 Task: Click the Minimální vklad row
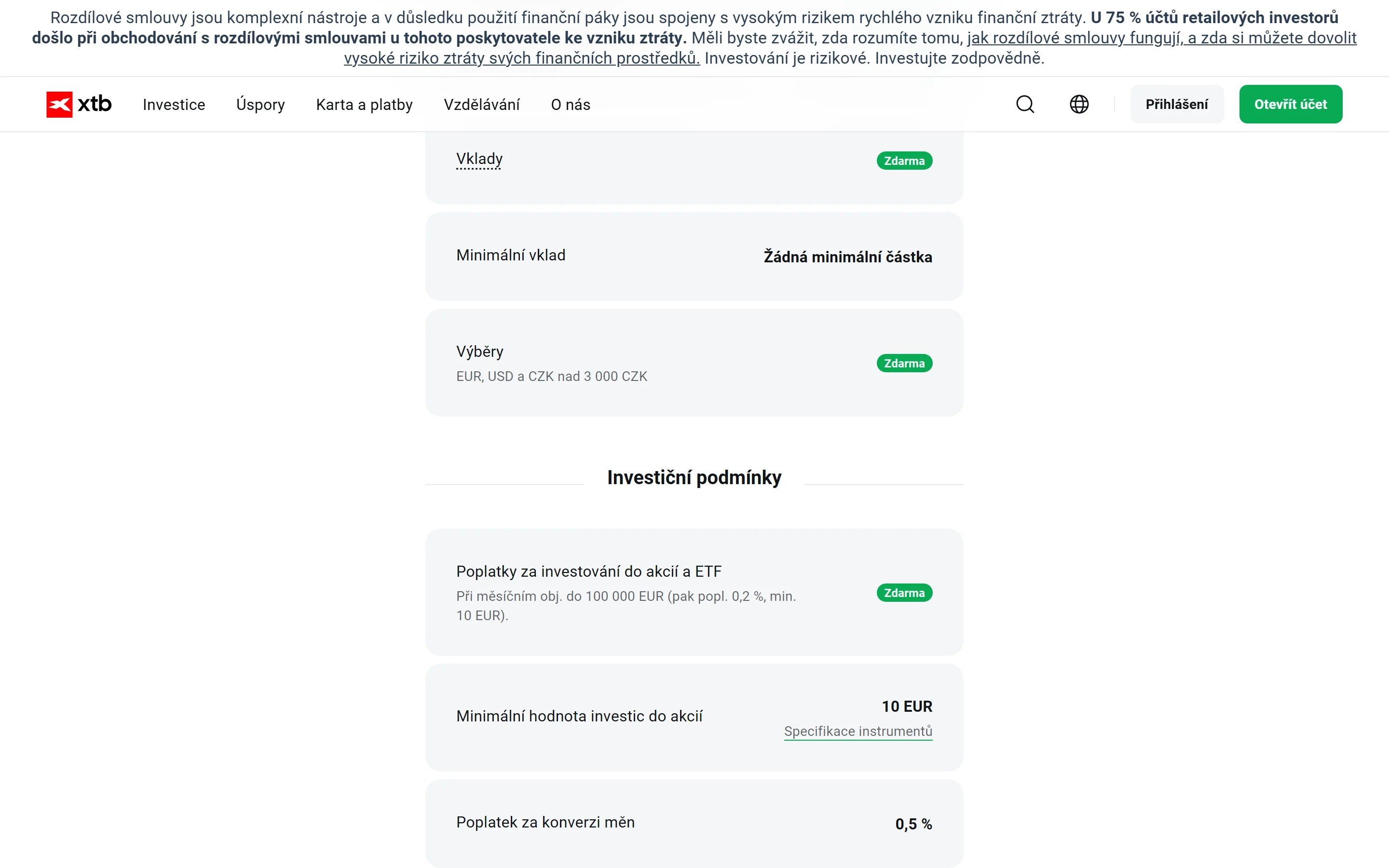pos(694,256)
